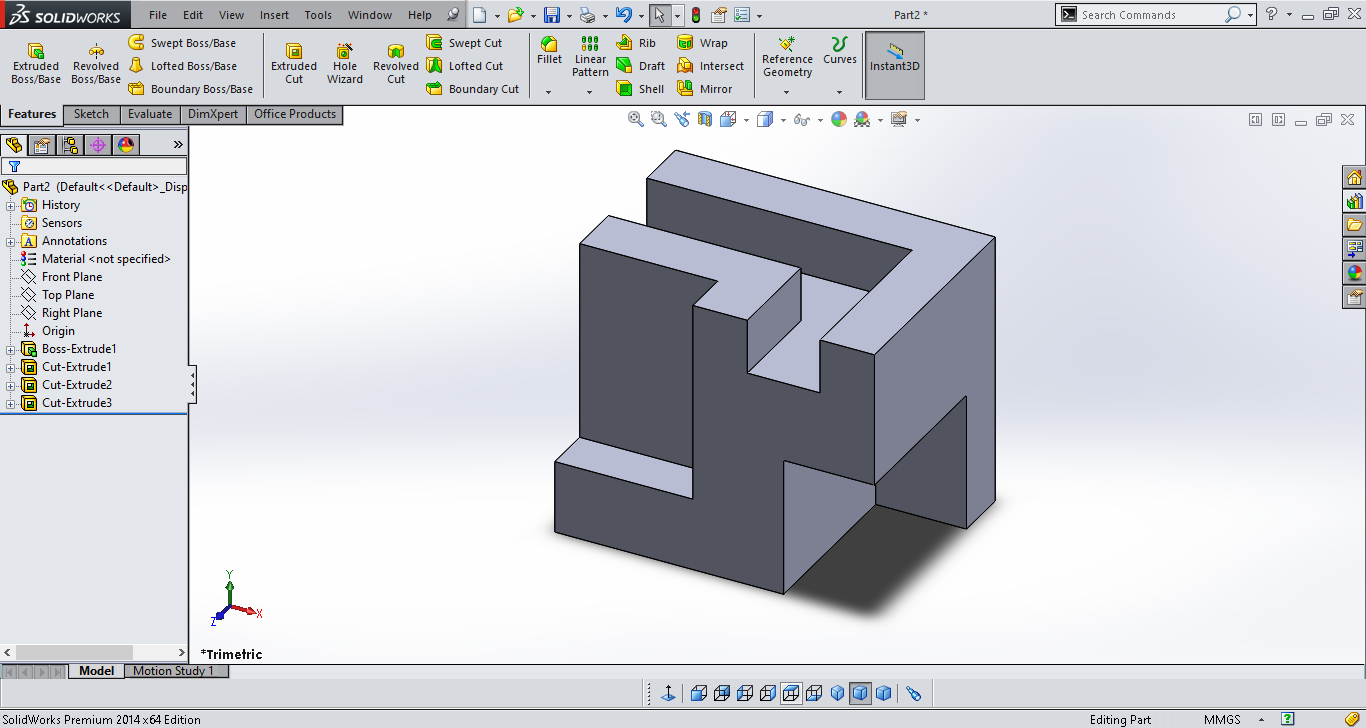Click the Previous View icon
The width and height of the screenshot is (1366, 728).
[682, 119]
